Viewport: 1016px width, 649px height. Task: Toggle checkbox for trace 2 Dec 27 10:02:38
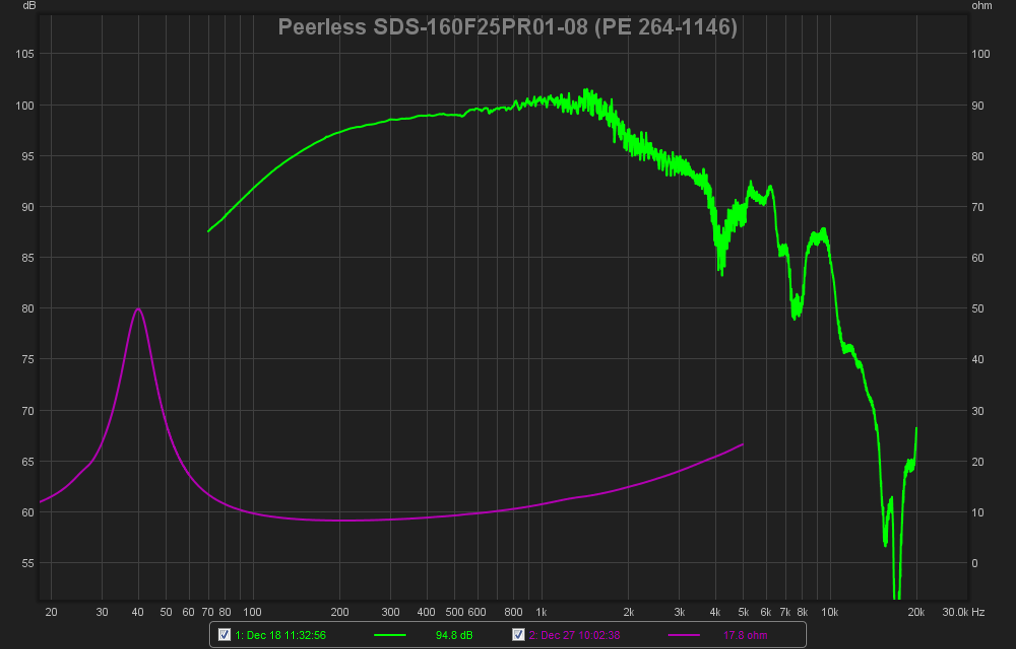(x=518, y=635)
